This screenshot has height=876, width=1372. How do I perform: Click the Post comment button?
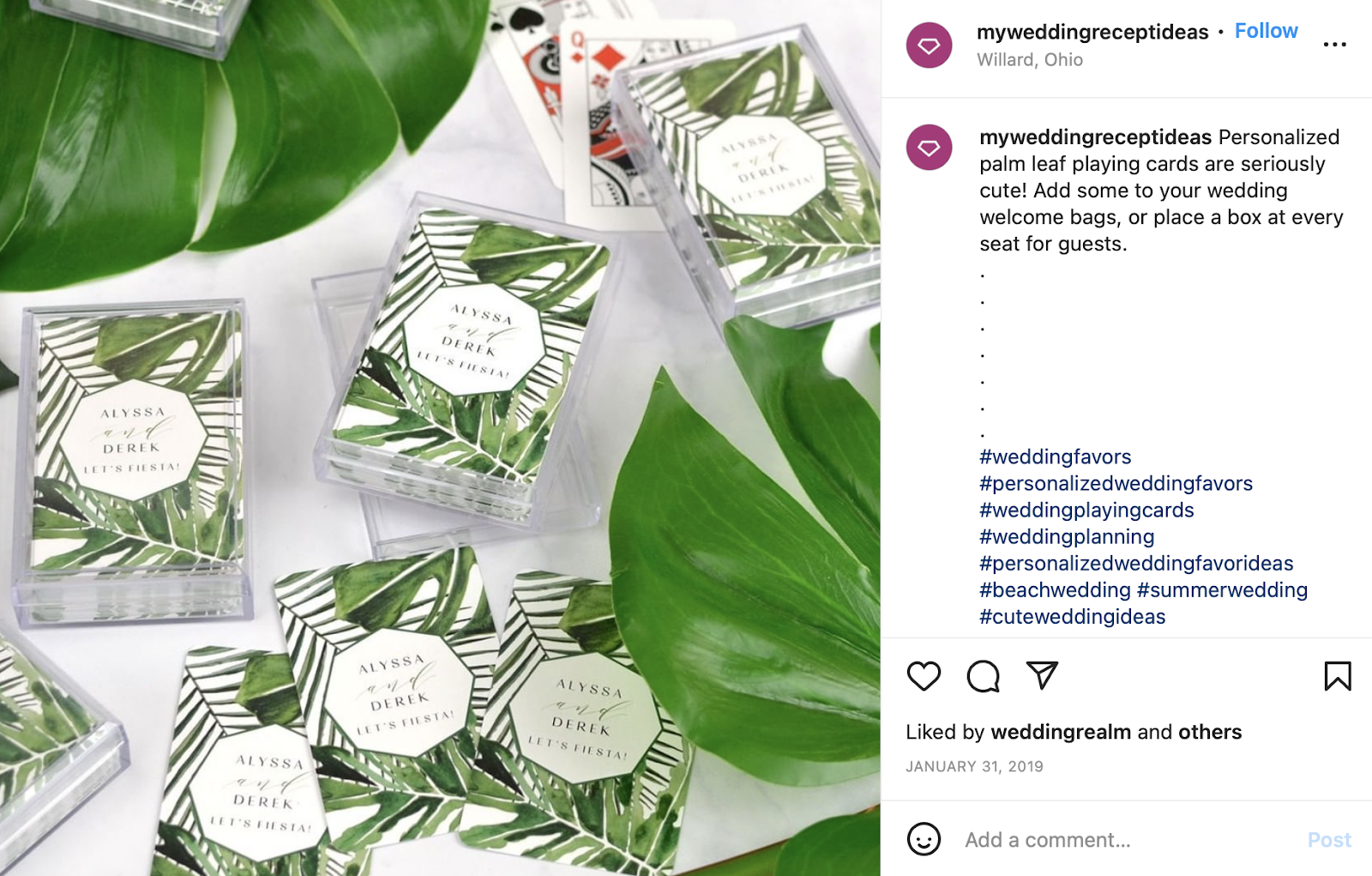coord(1328,840)
